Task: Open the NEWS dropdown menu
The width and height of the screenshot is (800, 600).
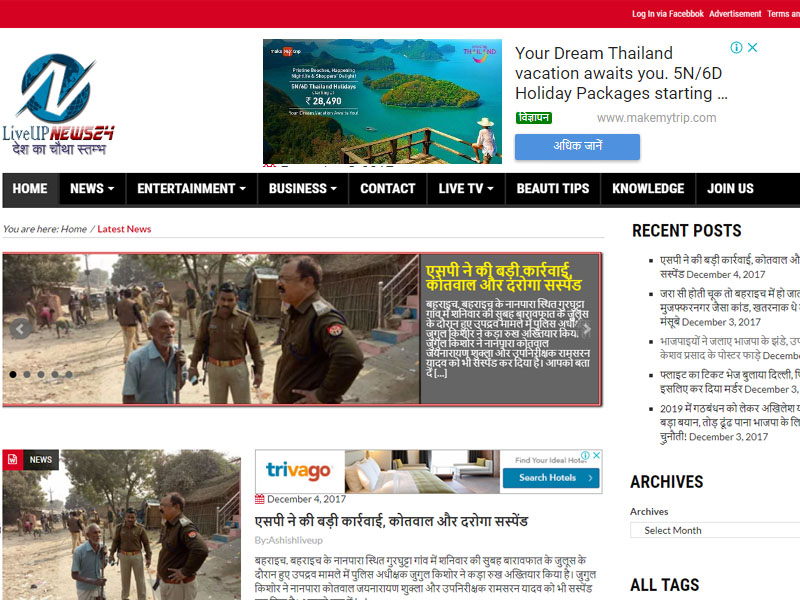Action: coord(91,189)
